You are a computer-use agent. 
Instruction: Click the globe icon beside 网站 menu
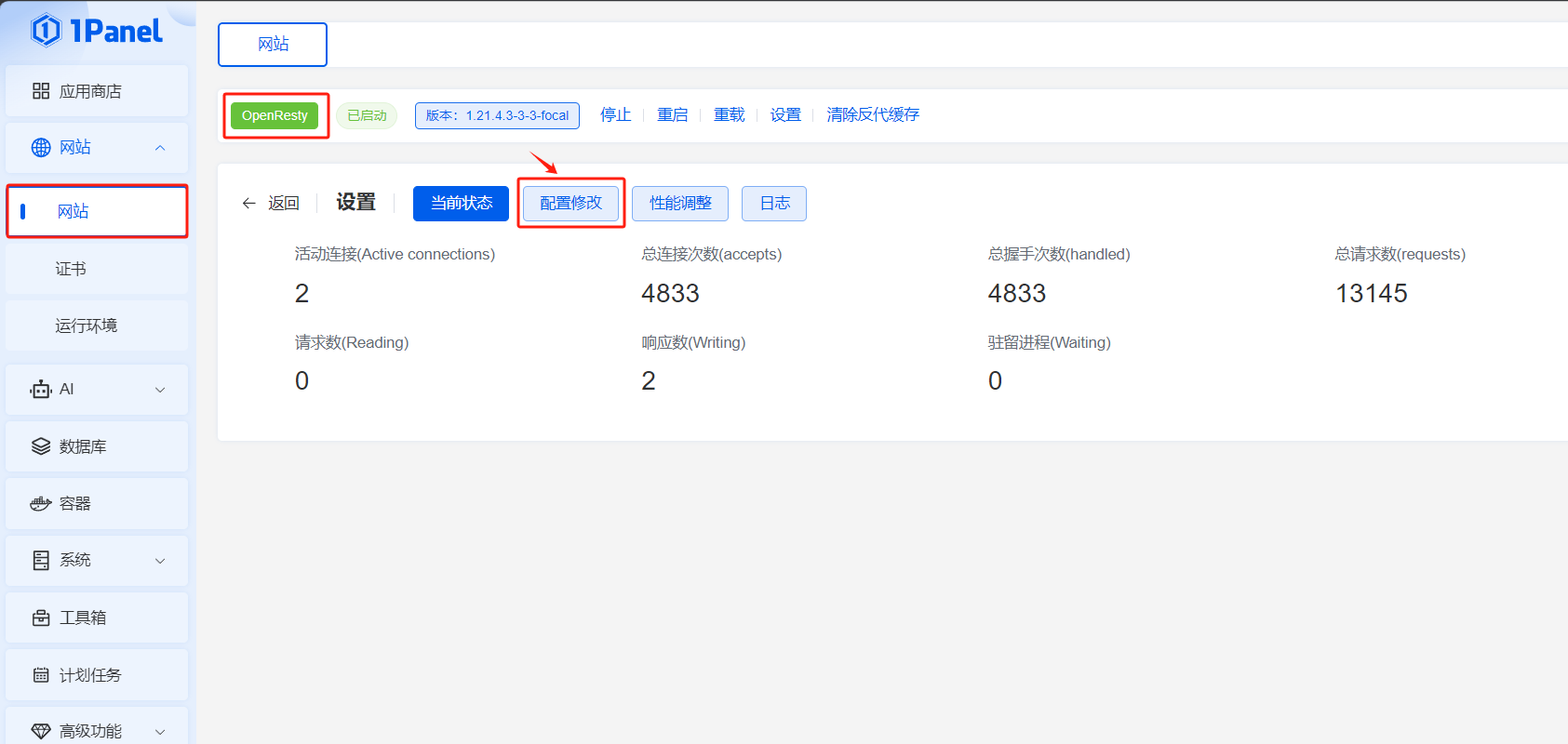coord(41,148)
